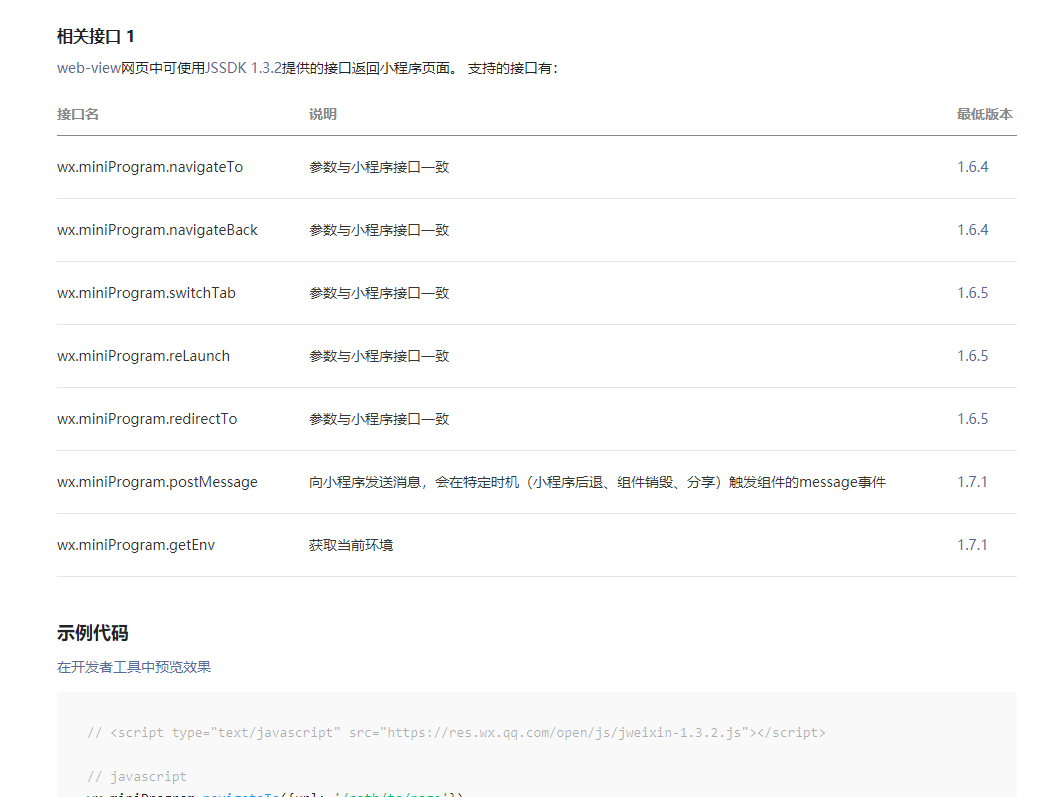Screen dimensions: 1061x797
Task: Select wx.miniProgram.switchTab cell
Action: pyautogui.click(x=146, y=293)
